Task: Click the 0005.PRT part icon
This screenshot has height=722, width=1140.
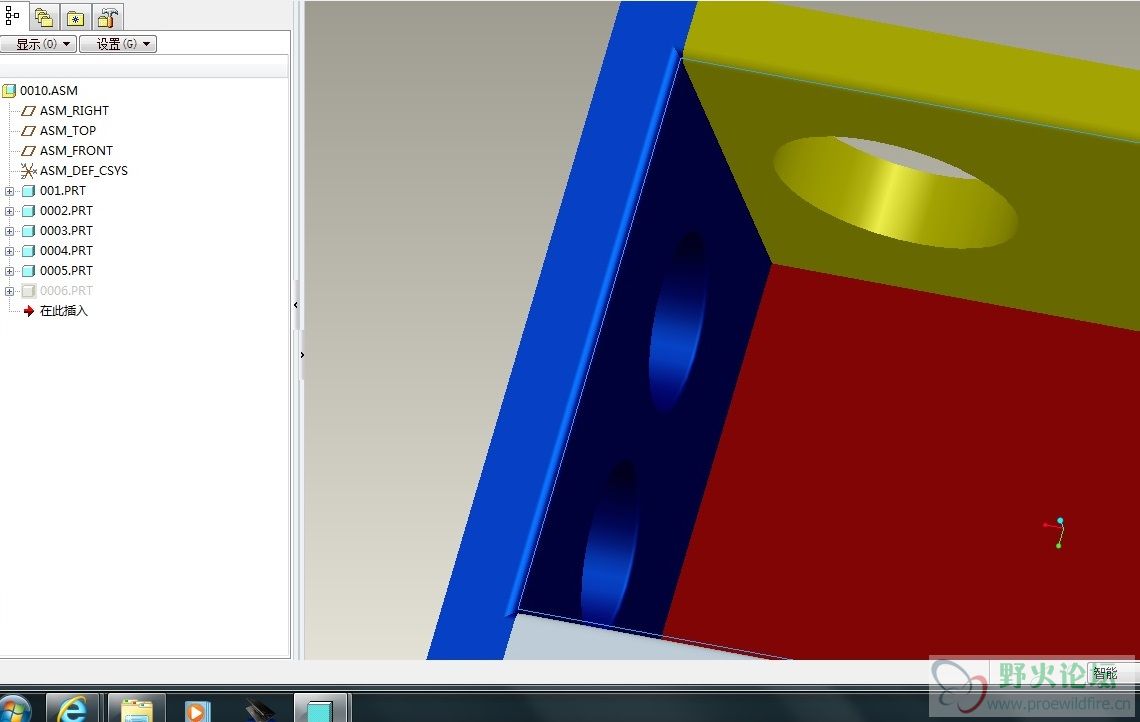Action: (28, 271)
